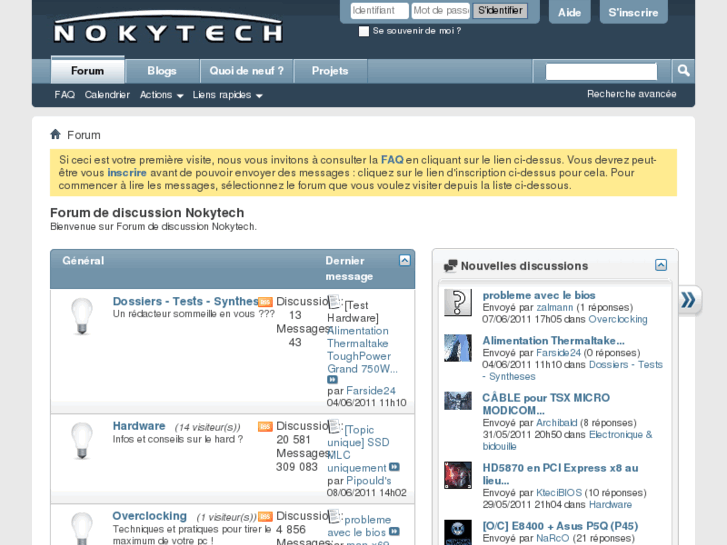Collapse the Général forum category
The width and height of the screenshot is (727, 545).
click(x=405, y=260)
